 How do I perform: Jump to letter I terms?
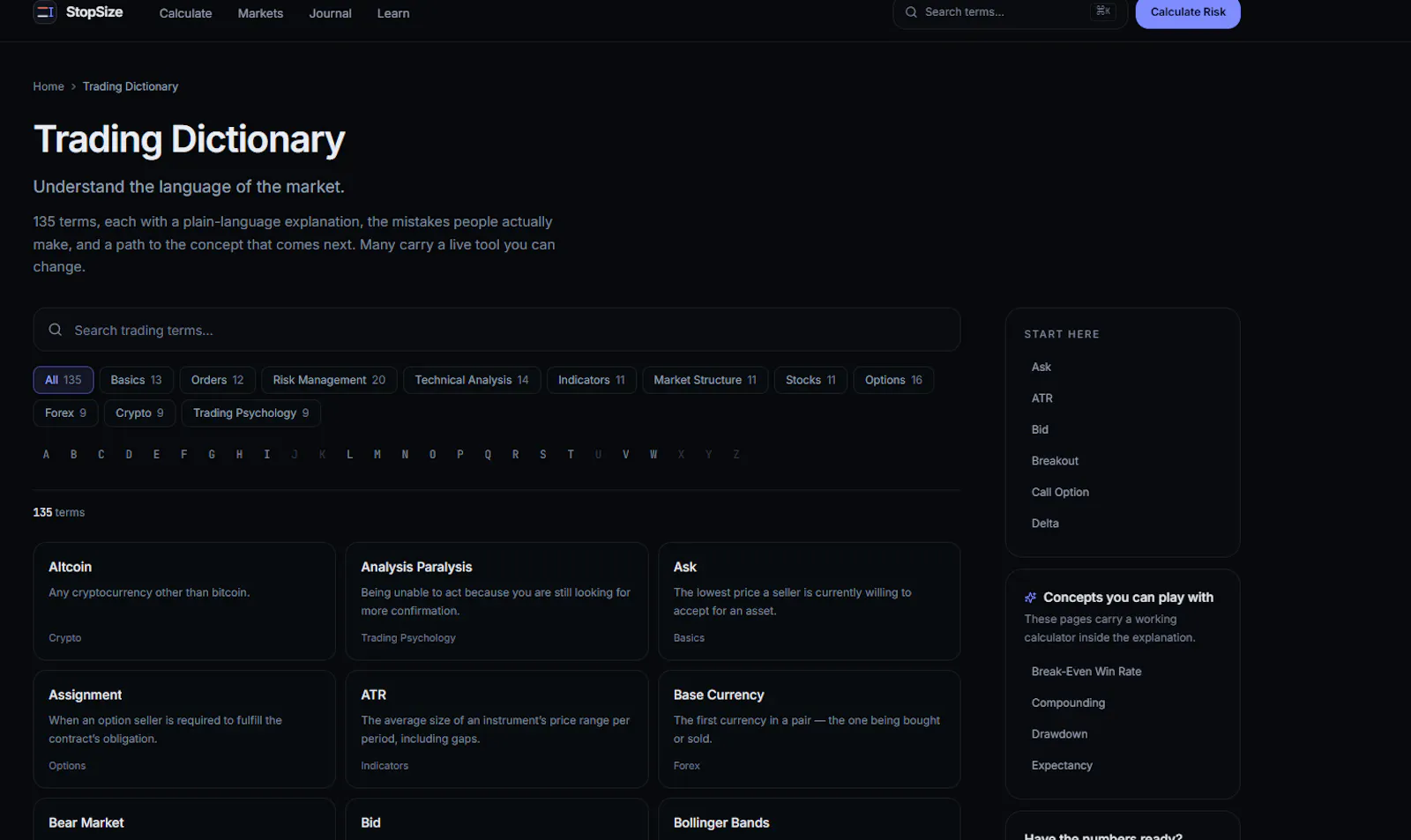tap(267, 455)
